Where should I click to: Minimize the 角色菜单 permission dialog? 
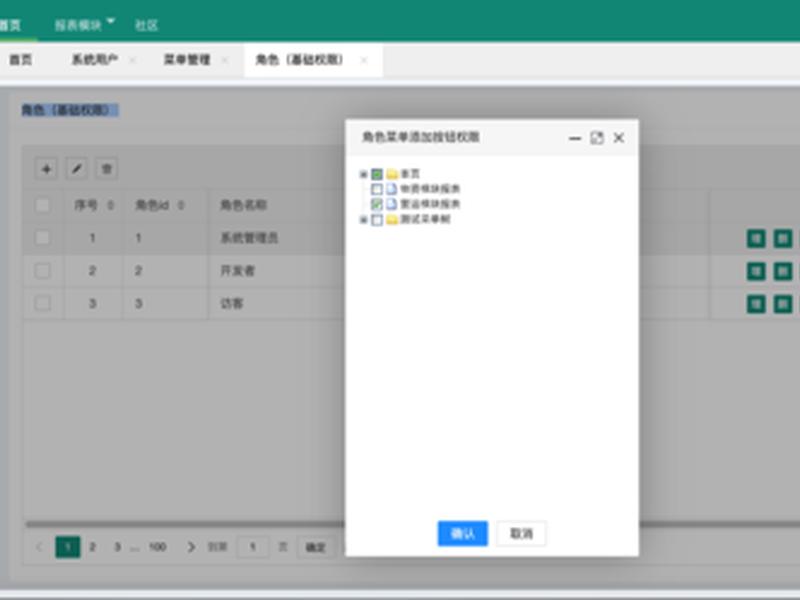(x=574, y=138)
